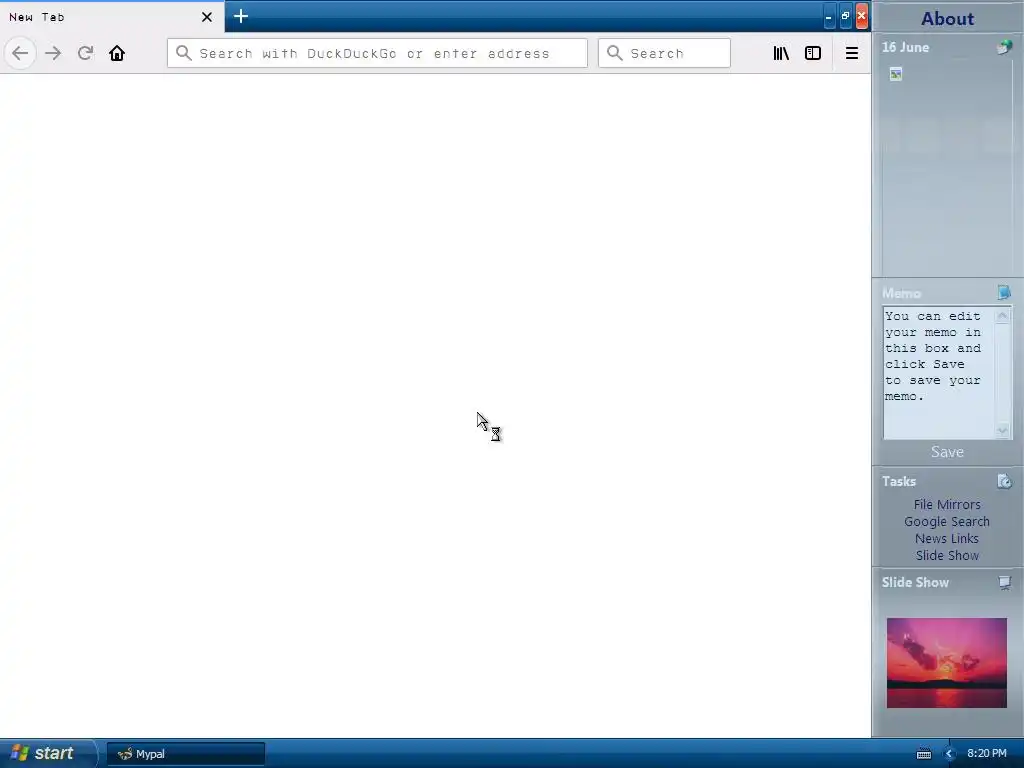
Task: Open the Slide Show task link
Action: tap(947, 555)
